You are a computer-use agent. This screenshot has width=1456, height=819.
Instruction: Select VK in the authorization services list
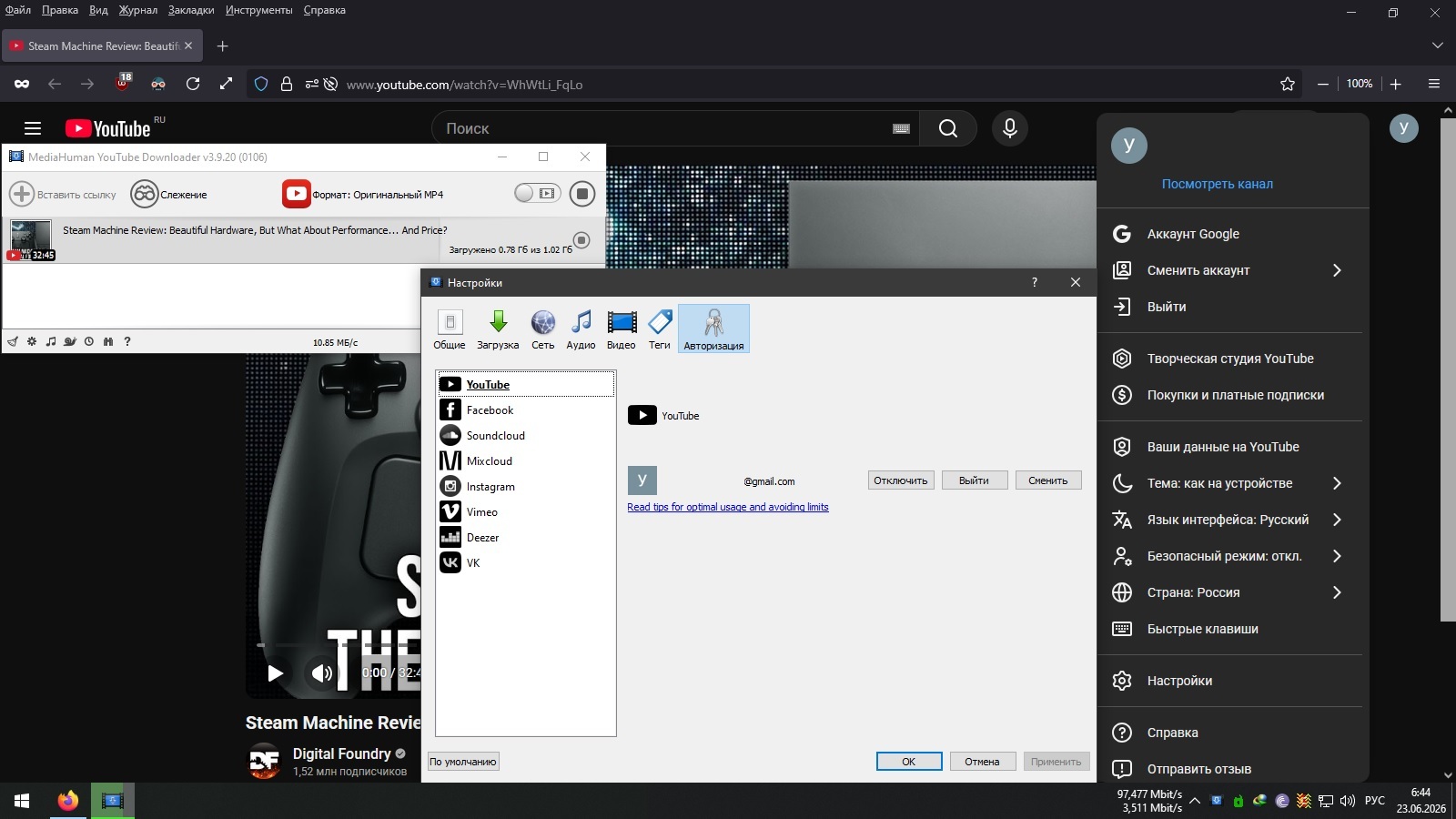526,563
